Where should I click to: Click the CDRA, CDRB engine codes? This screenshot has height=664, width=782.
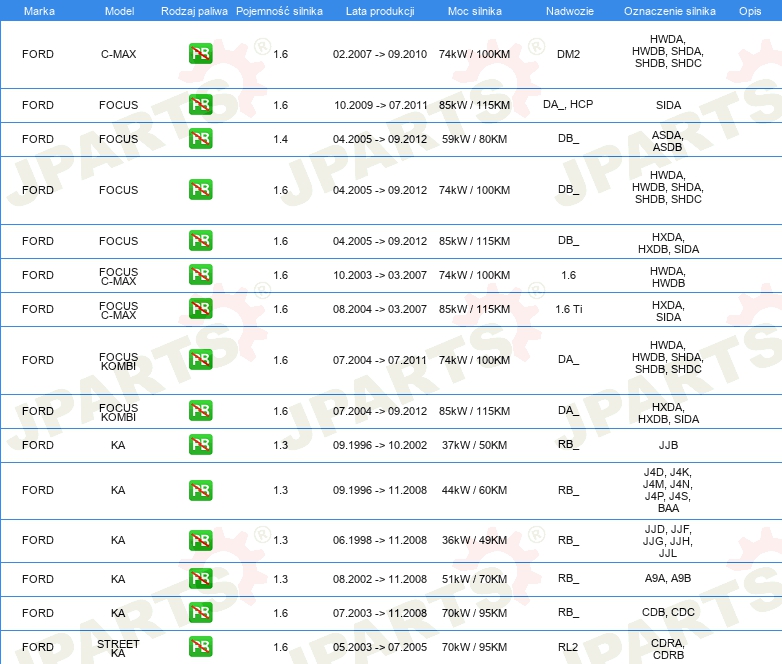pyautogui.click(x=668, y=649)
